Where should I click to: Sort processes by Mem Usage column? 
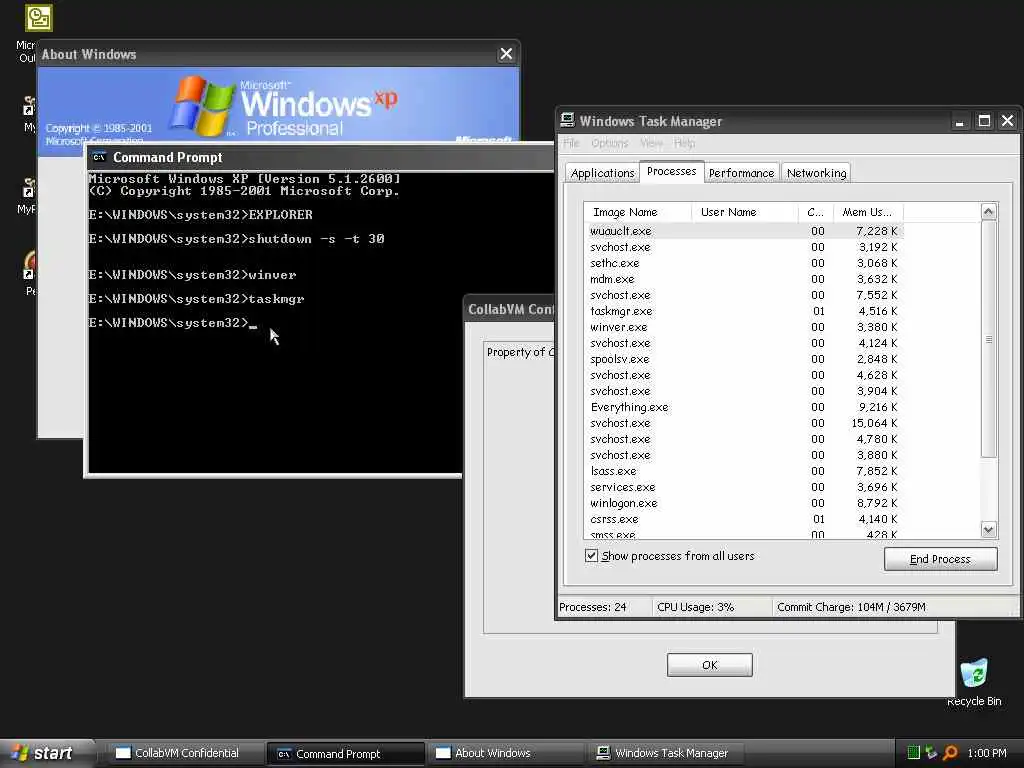pos(868,212)
